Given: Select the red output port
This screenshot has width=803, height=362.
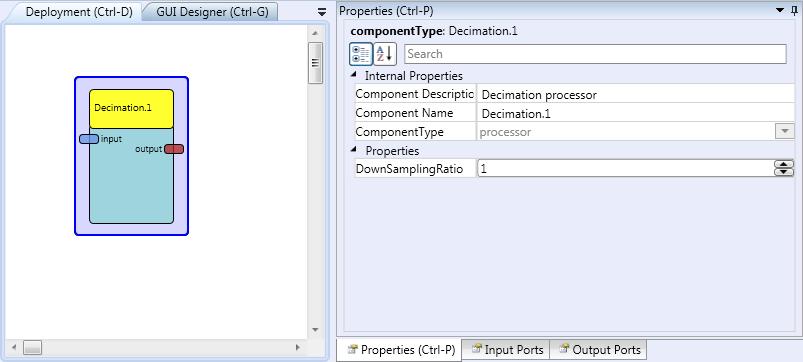Looking at the screenshot, I should (174, 149).
